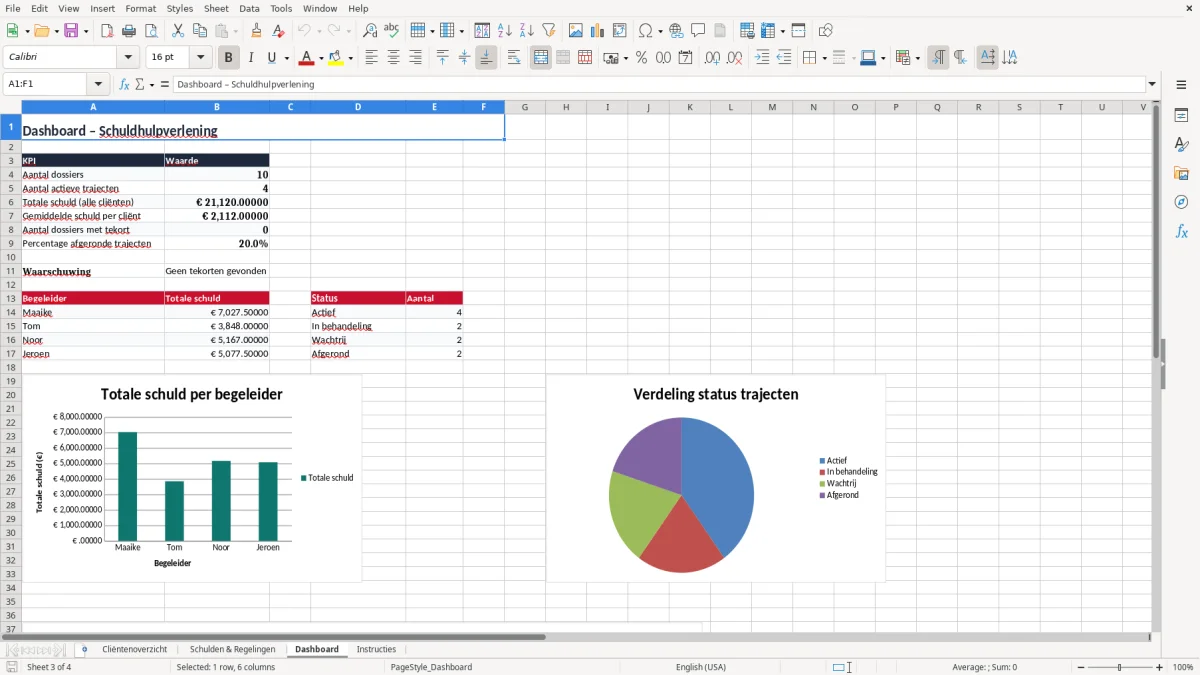The width and height of the screenshot is (1200, 675).
Task: Open the Data menu
Action: [249, 8]
